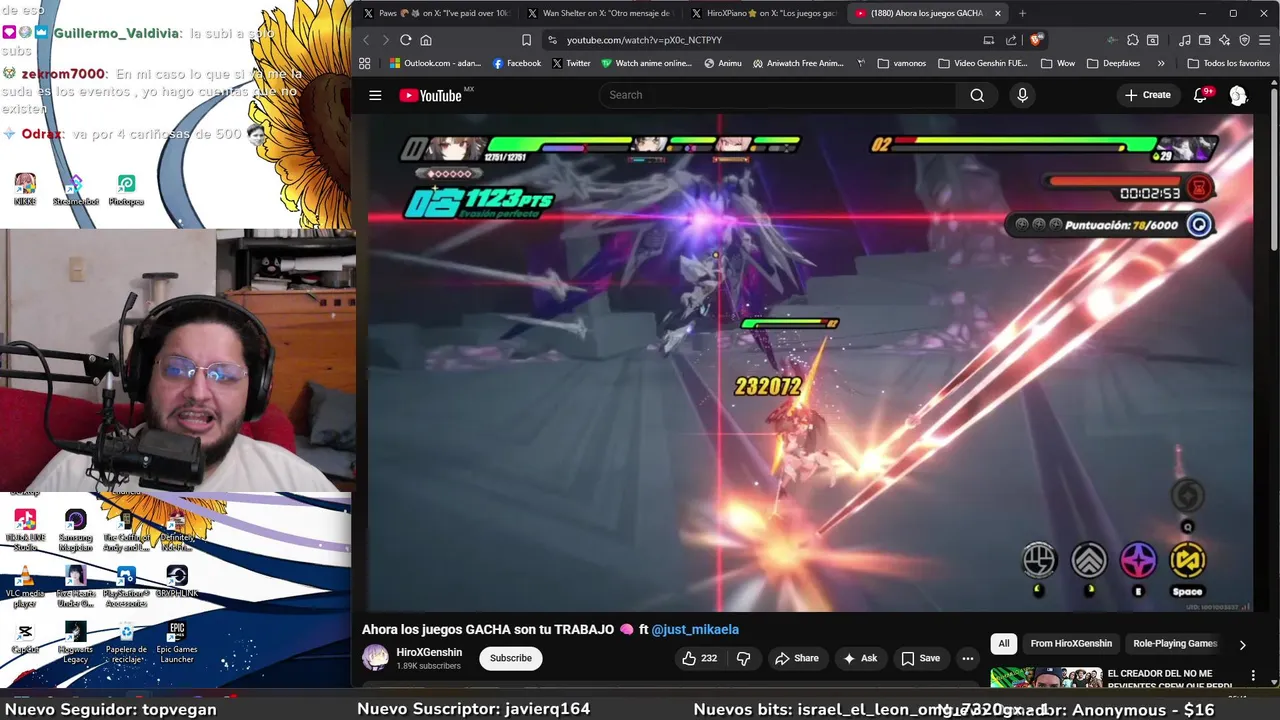Start voice search with microphone icon

[x=1022, y=95]
